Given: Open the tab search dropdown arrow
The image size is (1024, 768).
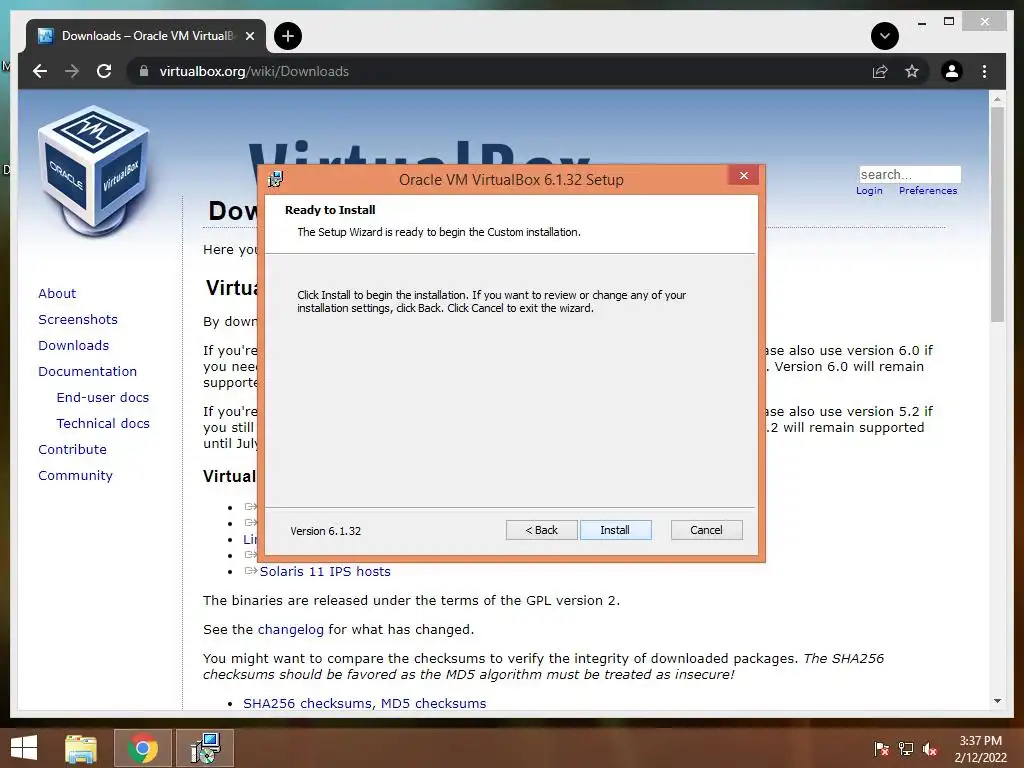Looking at the screenshot, I should click(x=885, y=36).
